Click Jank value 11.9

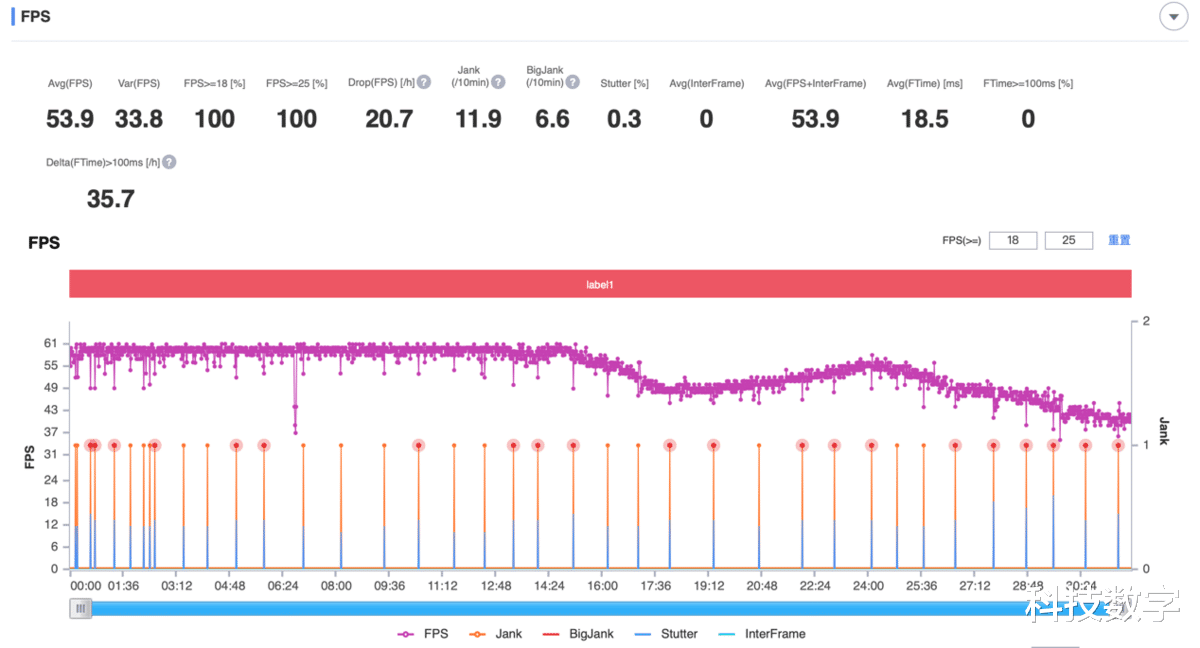[478, 119]
